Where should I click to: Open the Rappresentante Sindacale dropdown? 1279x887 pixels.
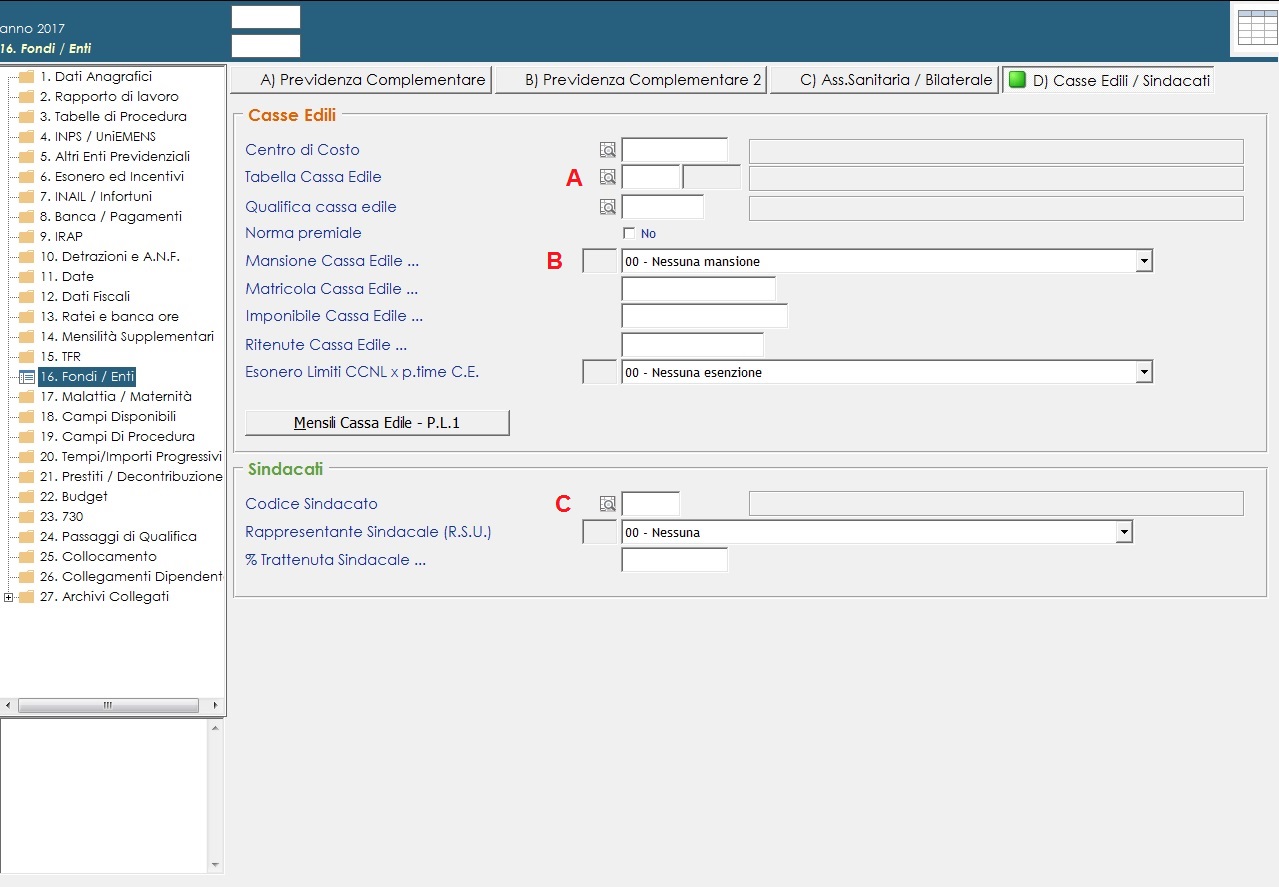[x=1124, y=533]
